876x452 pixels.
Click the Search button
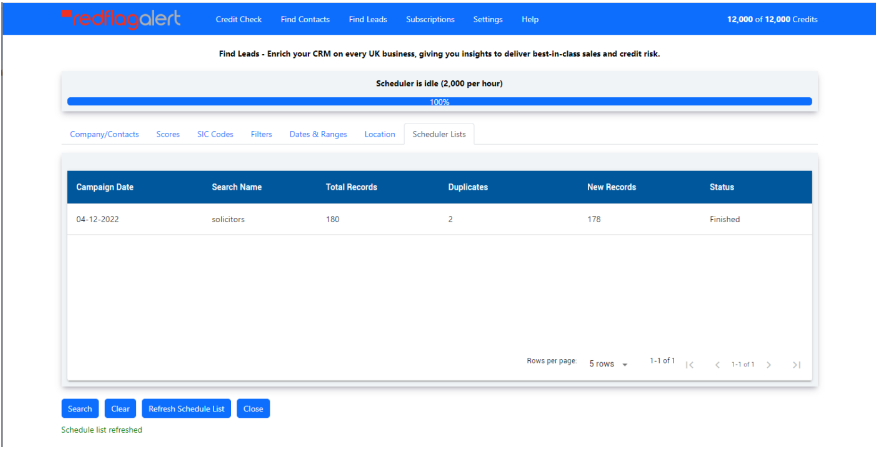click(x=80, y=409)
